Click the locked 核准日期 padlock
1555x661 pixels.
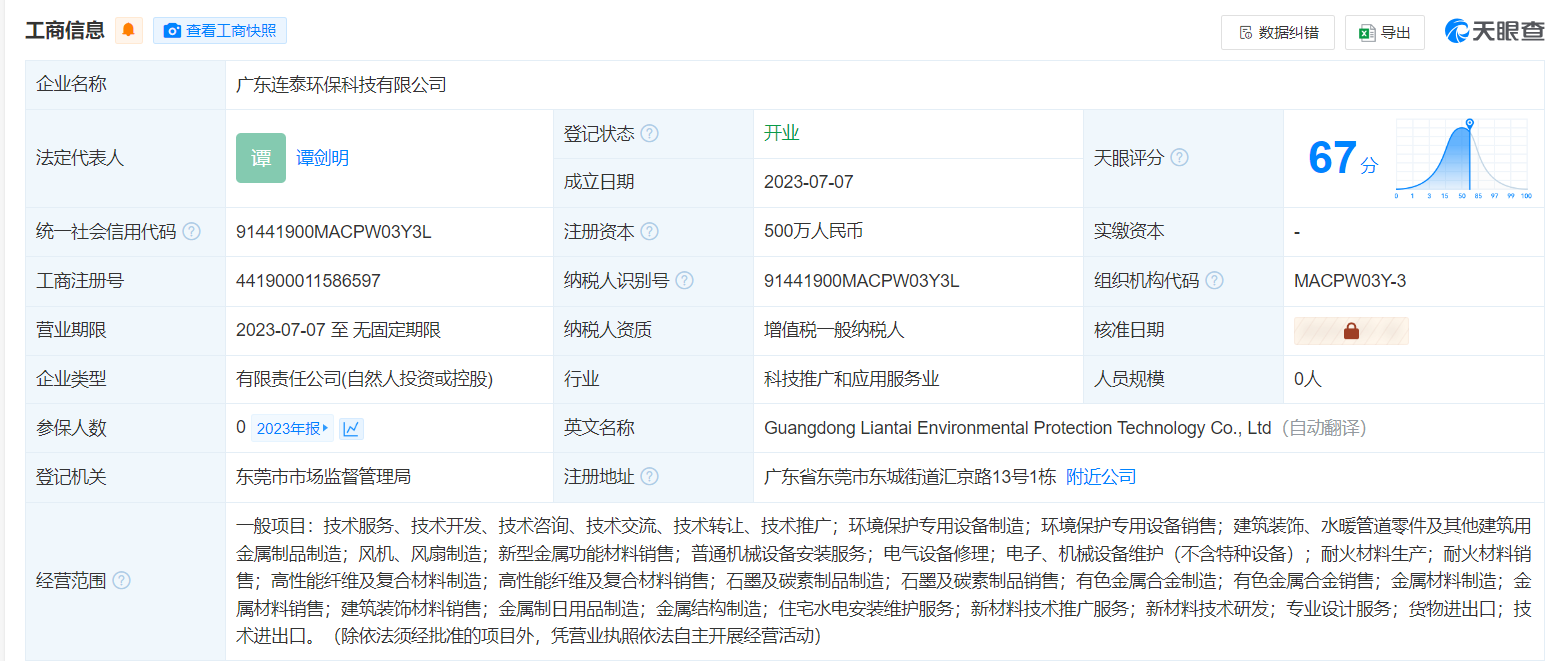(1351, 331)
